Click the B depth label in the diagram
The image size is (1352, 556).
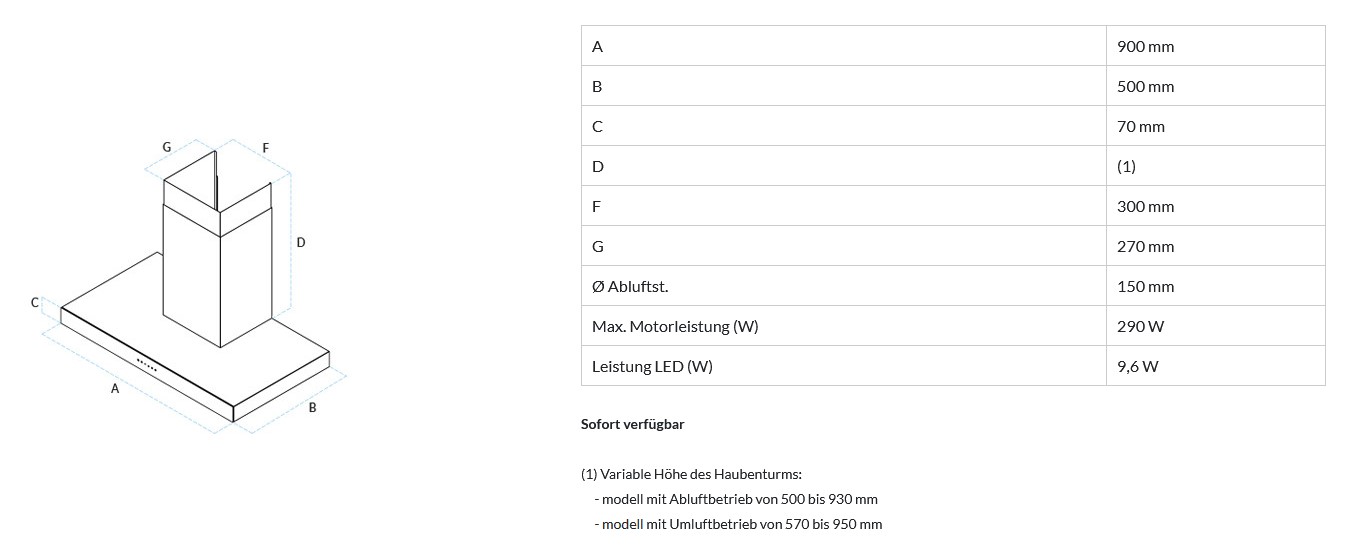tap(313, 407)
